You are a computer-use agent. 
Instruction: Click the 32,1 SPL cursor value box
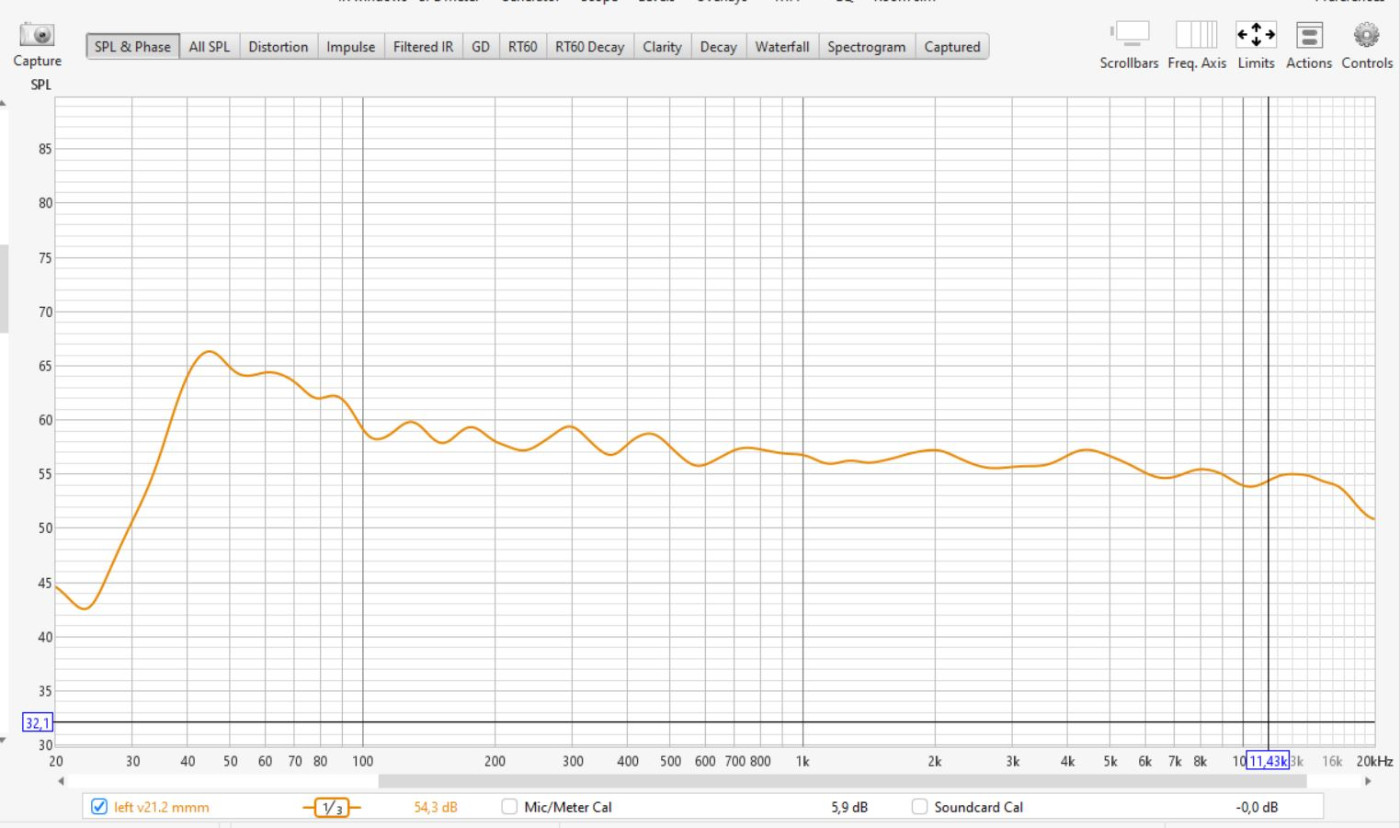click(37, 723)
